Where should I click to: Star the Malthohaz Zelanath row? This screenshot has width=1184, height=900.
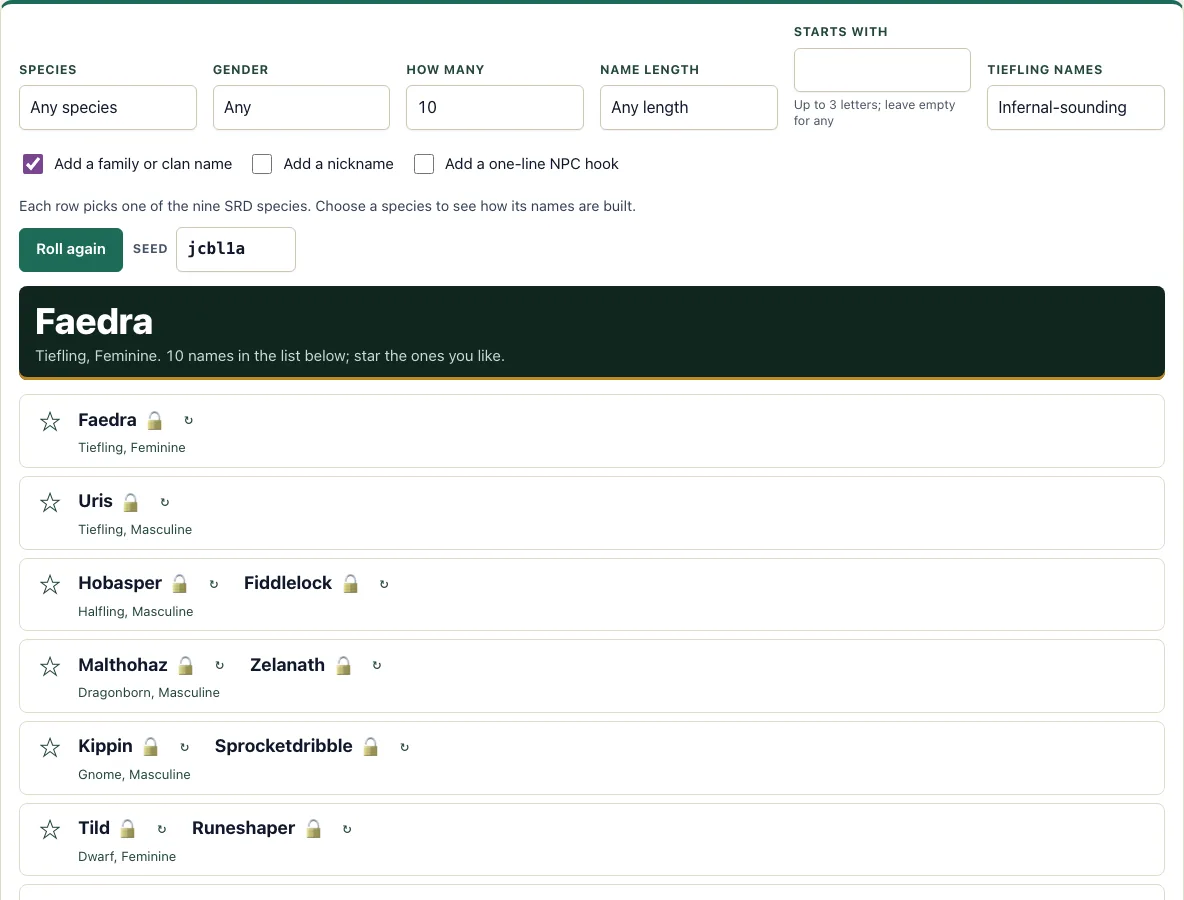coord(50,666)
